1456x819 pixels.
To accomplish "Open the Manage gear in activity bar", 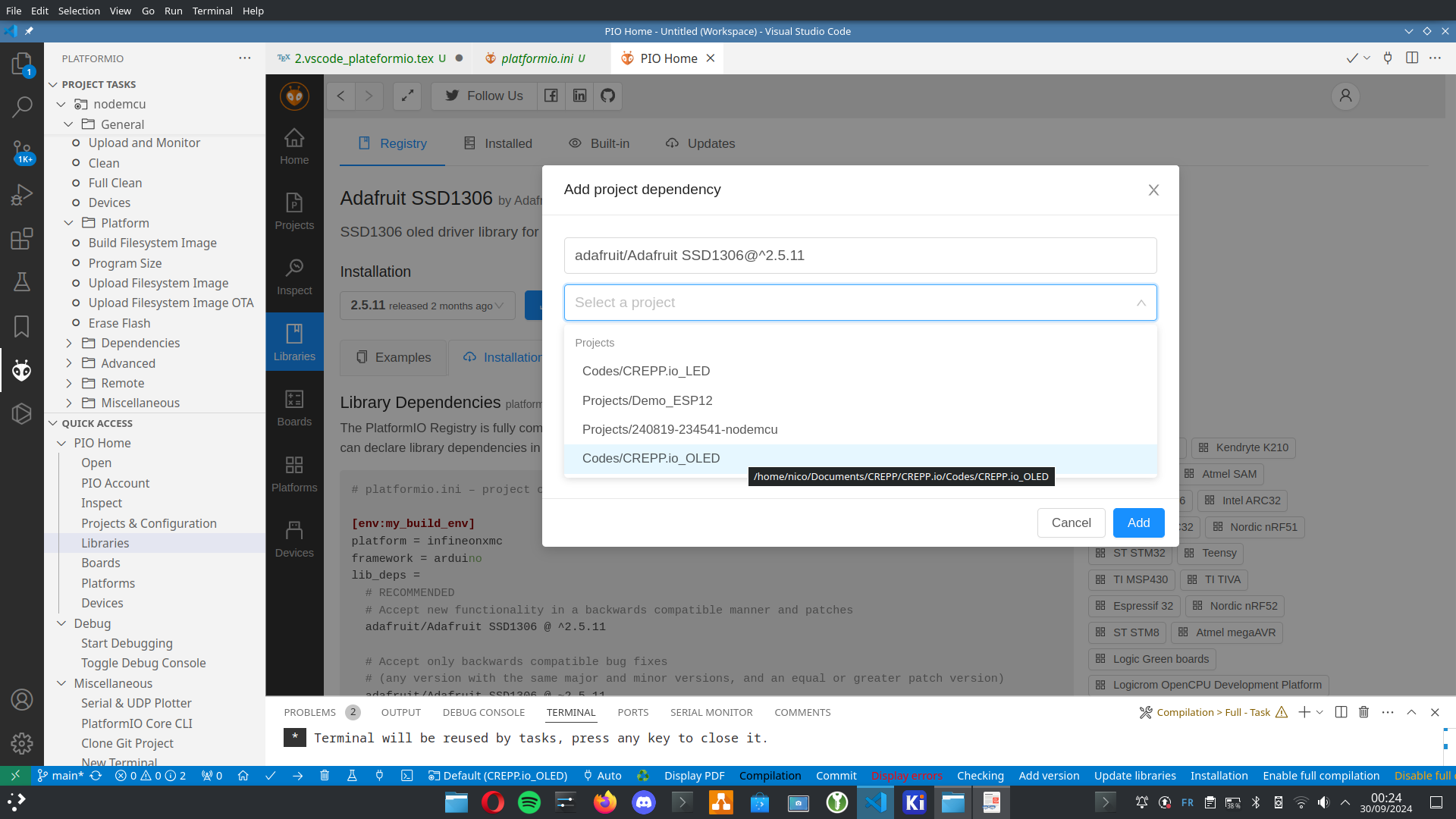I will coord(22,743).
